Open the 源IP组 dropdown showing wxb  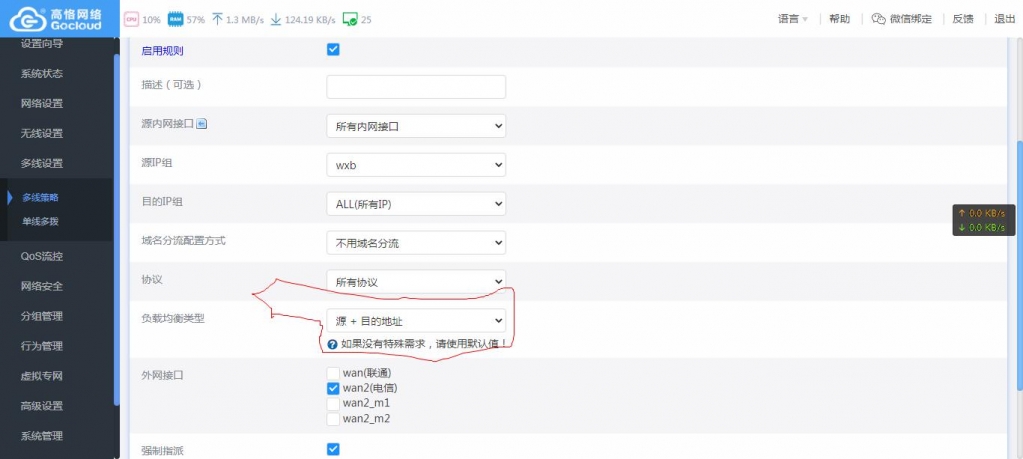(x=416, y=165)
